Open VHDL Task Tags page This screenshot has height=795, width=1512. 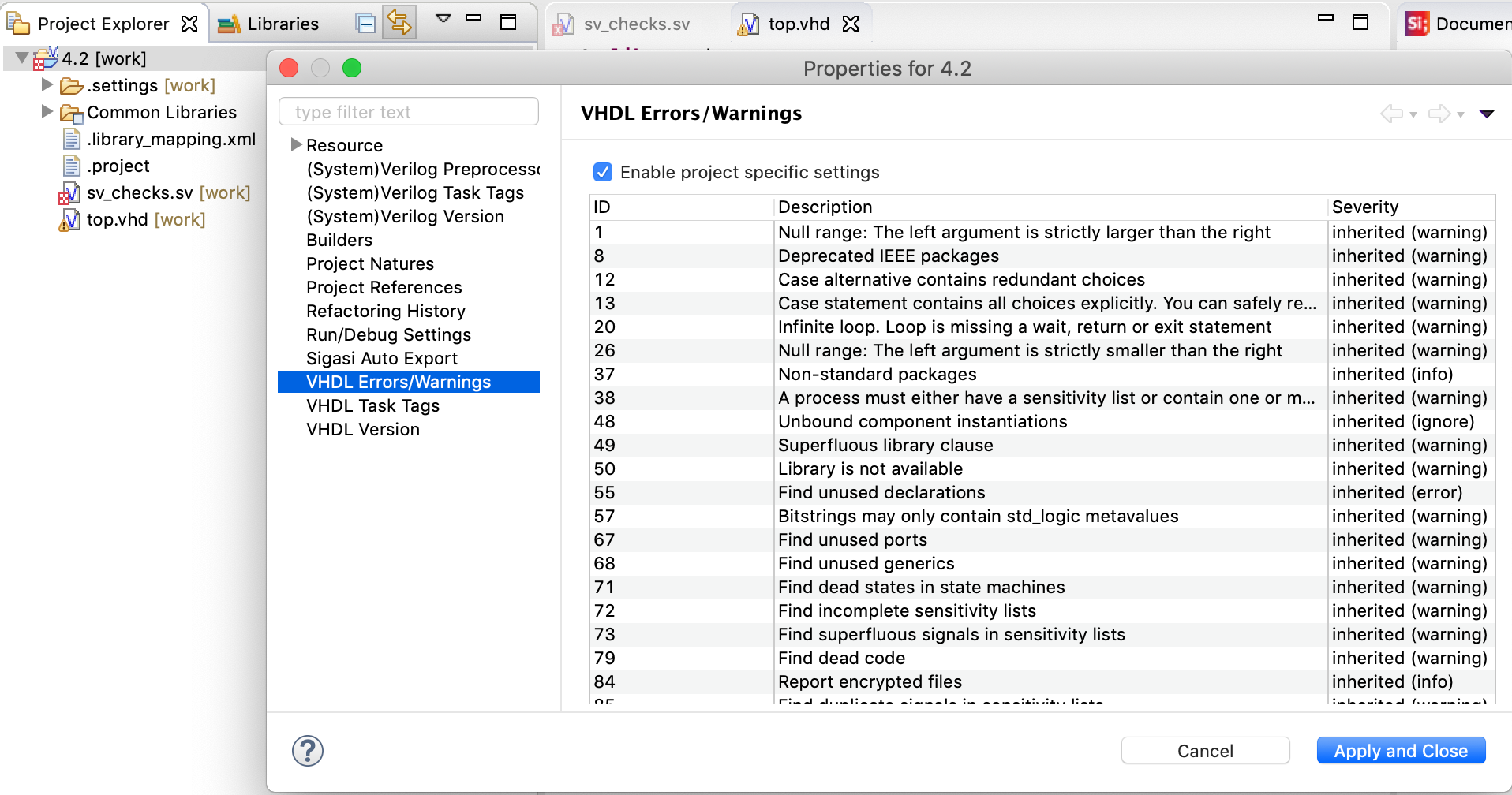click(373, 405)
